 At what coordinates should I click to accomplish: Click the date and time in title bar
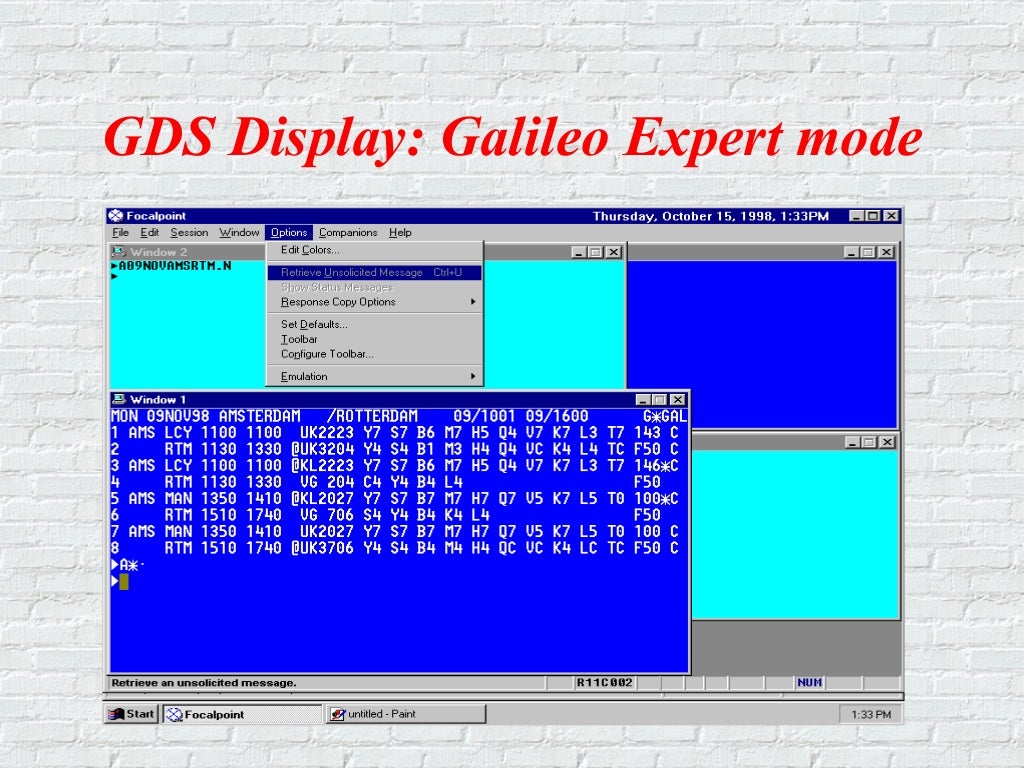[x=711, y=216]
